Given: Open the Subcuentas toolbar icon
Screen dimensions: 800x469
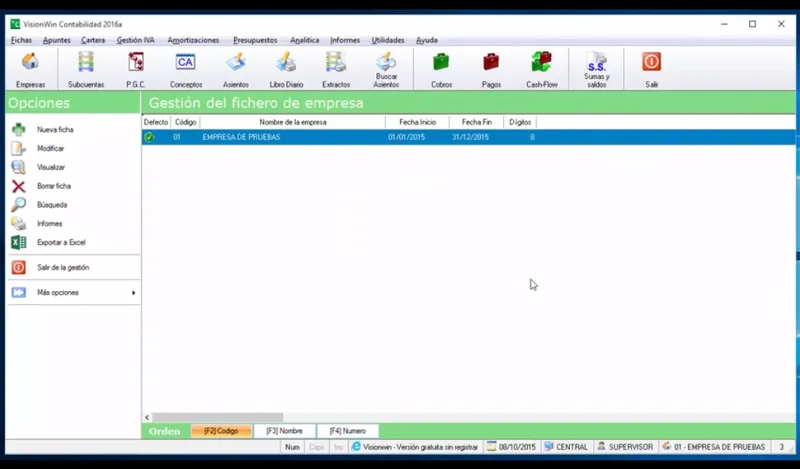Looking at the screenshot, I should 86,69.
